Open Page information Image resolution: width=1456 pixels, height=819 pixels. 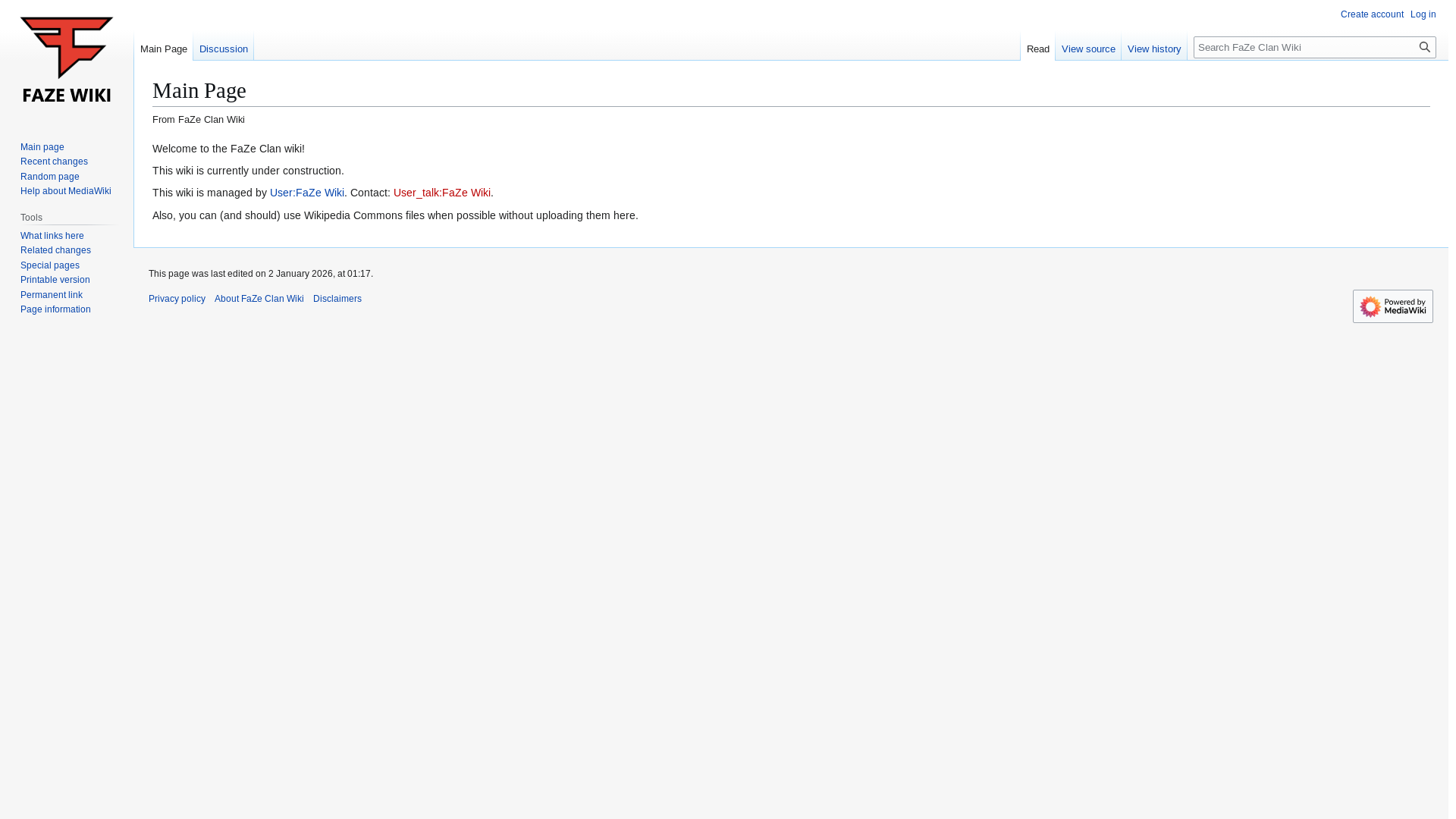pos(55,309)
